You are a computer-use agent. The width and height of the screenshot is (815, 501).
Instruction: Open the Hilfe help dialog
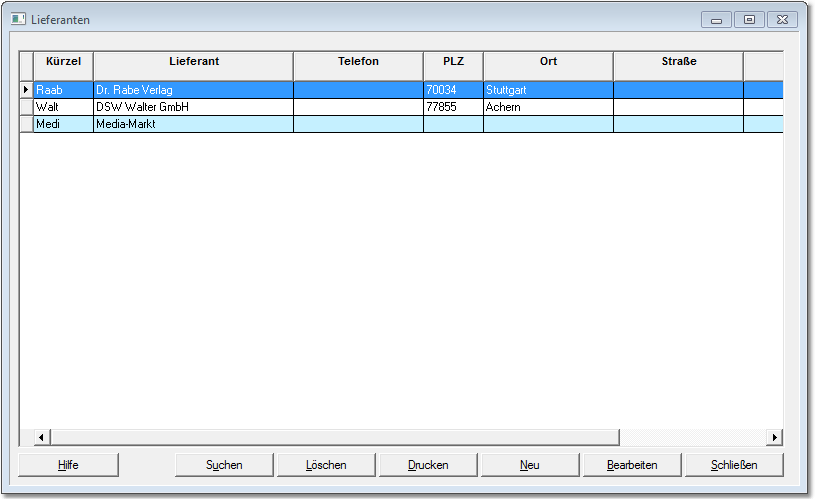click(x=68, y=465)
